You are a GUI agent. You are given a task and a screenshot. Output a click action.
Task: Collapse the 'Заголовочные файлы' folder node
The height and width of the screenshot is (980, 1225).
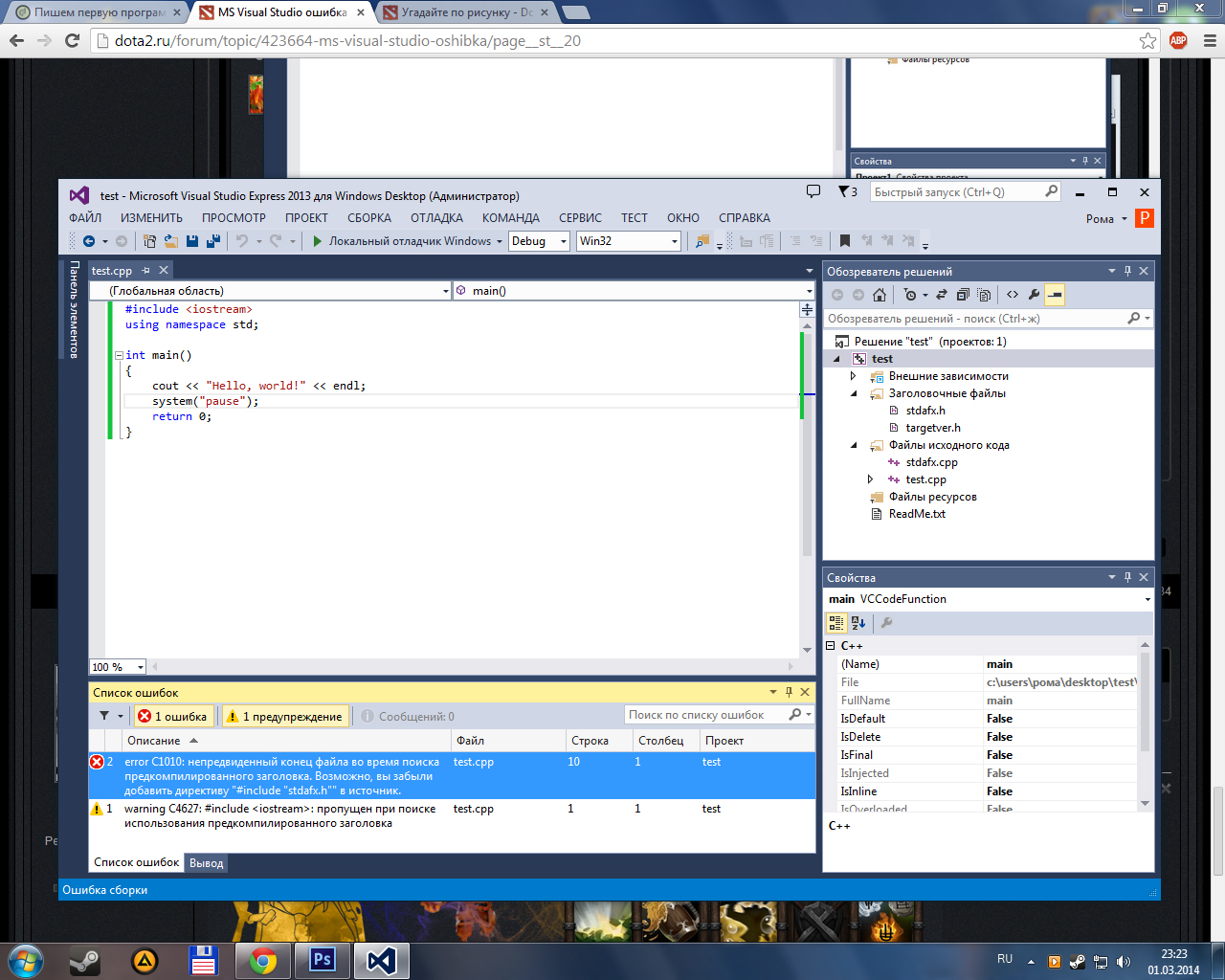point(854,393)
